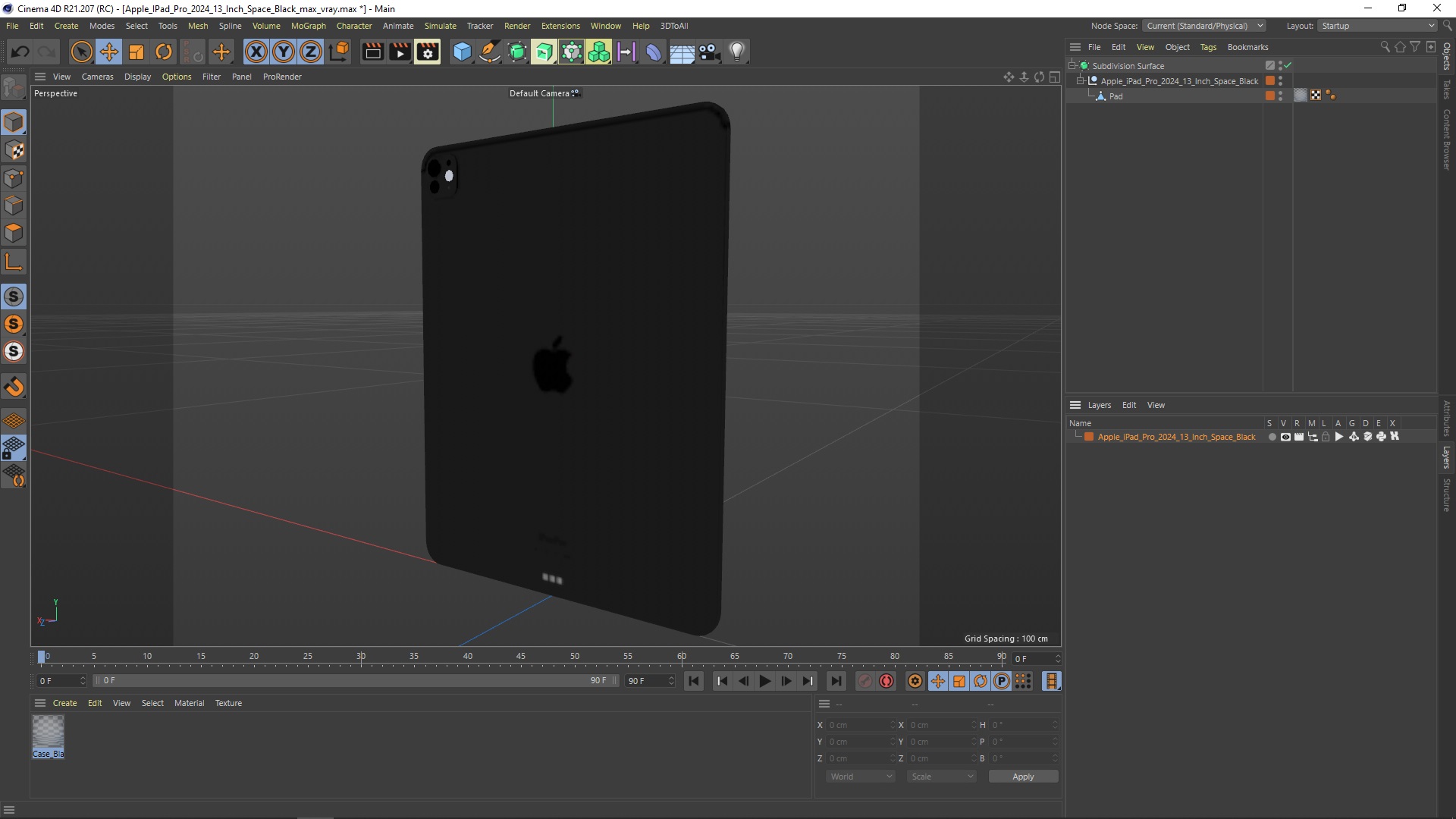Screen dimensions: 1456x819
Task: Click frame 45 on the timeline ruler
Action: coord(521,657)
